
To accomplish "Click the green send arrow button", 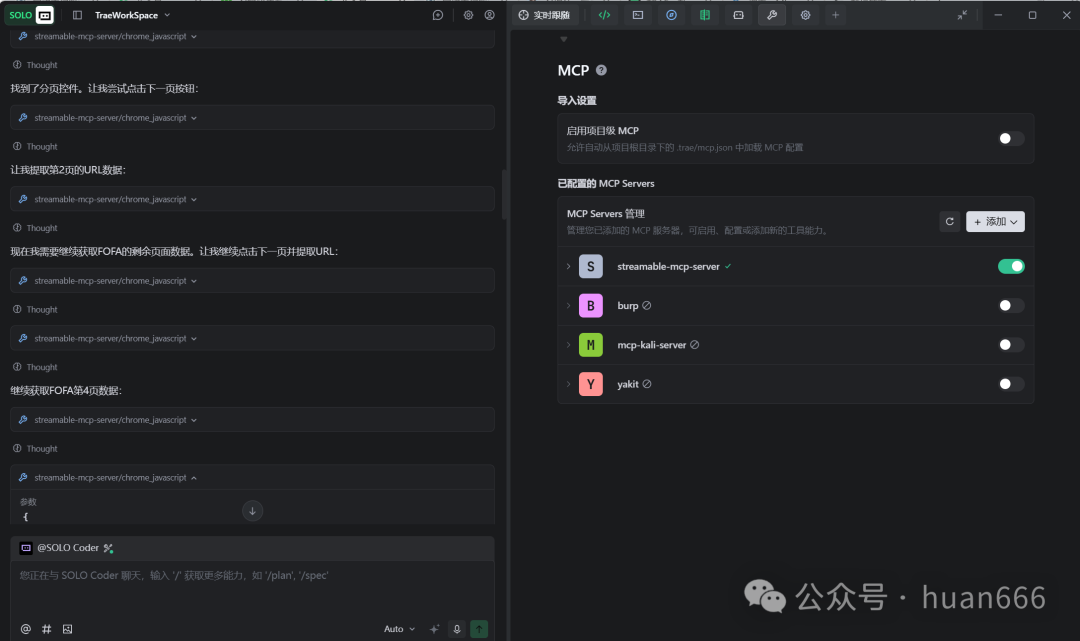I will coord(480,629).
